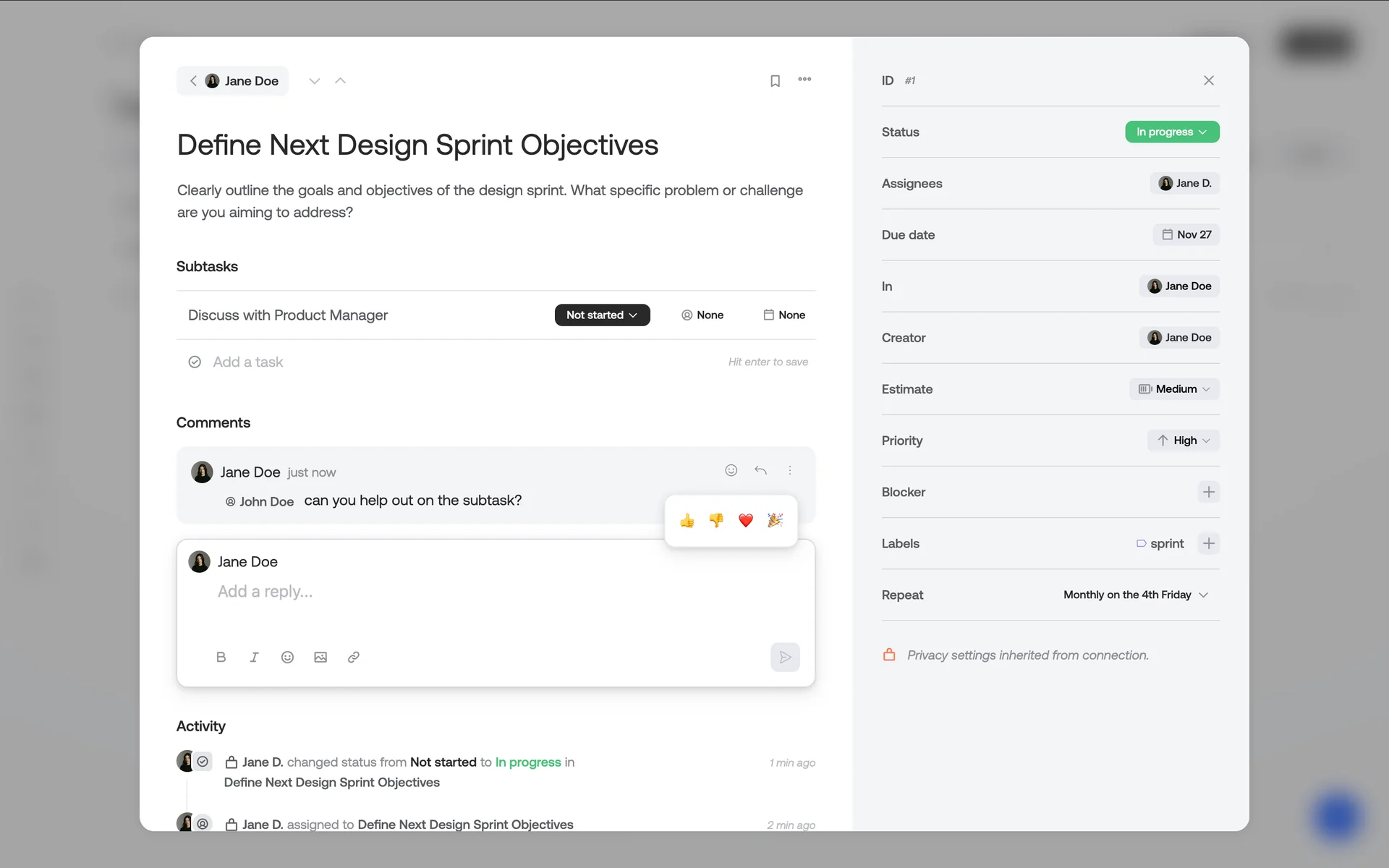Open the Repeat schedule dropdown
The width and height of the screenshot is (1389, 868).
tap(1136, 595)
